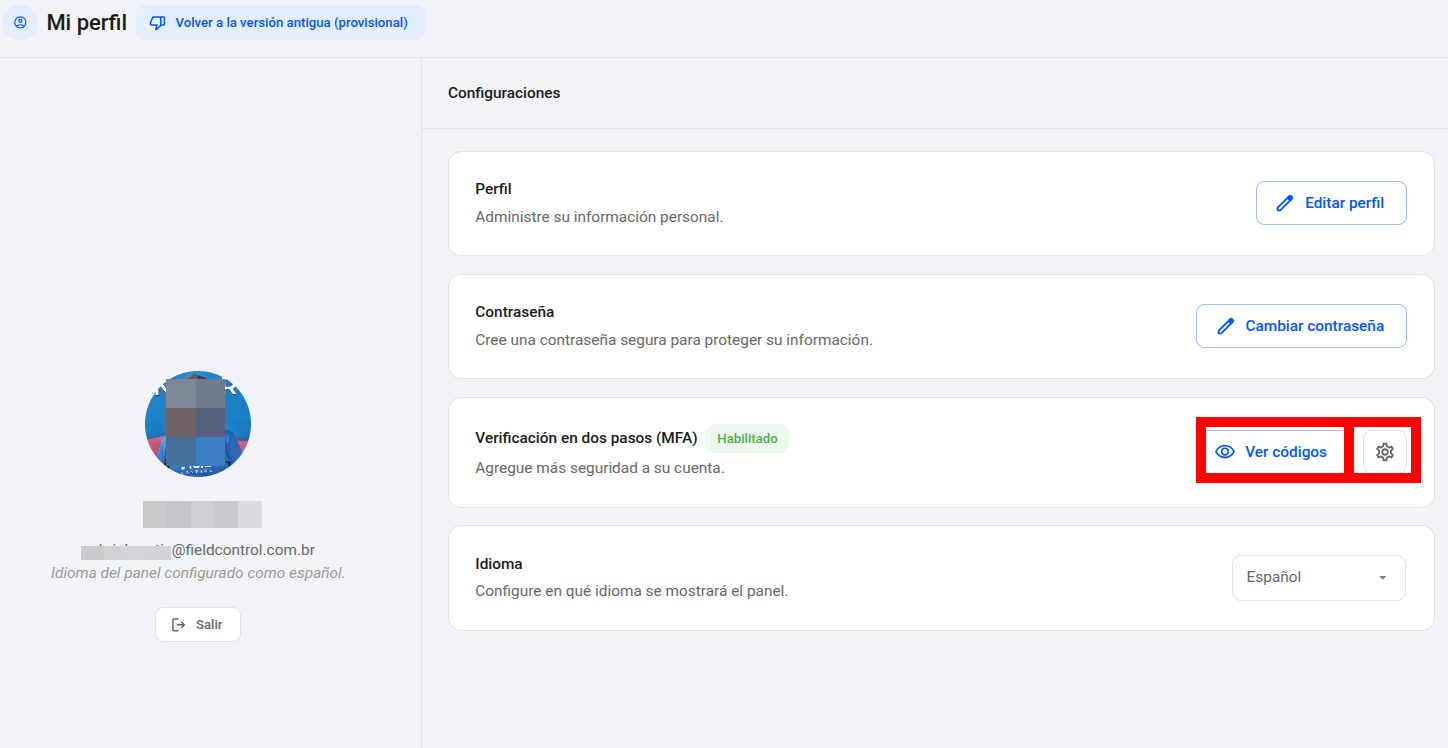This screenshot has width=1448, height=748.
Task: Click the Editar perfil button text
Action: click(1345, 203)
